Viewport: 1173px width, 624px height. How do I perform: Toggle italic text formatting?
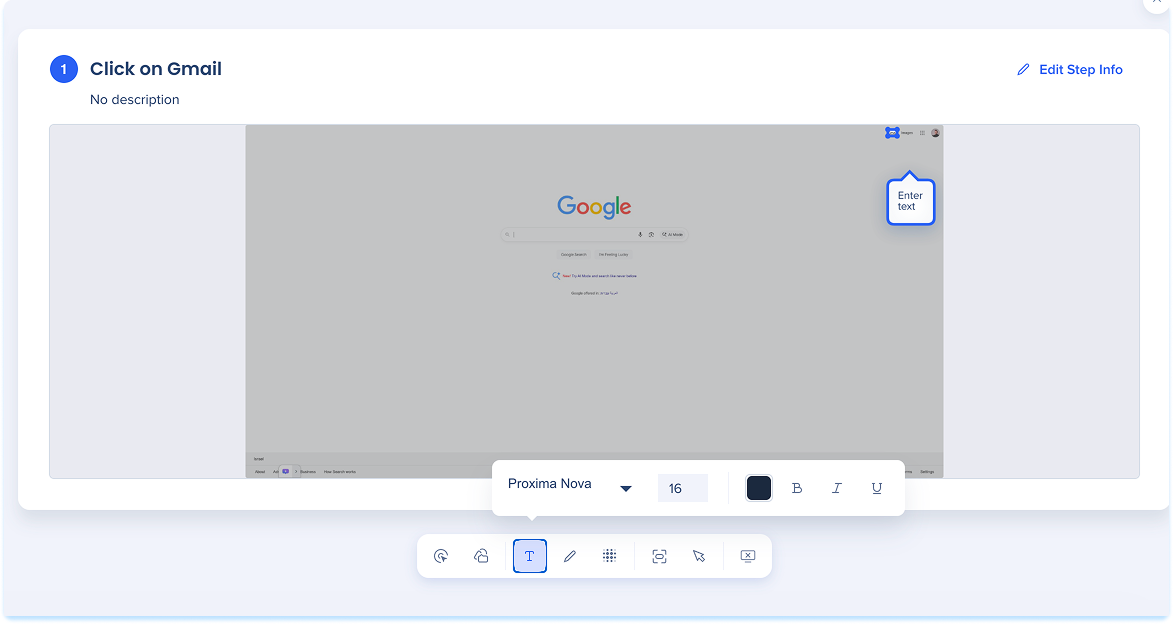[x=837, y=488]
